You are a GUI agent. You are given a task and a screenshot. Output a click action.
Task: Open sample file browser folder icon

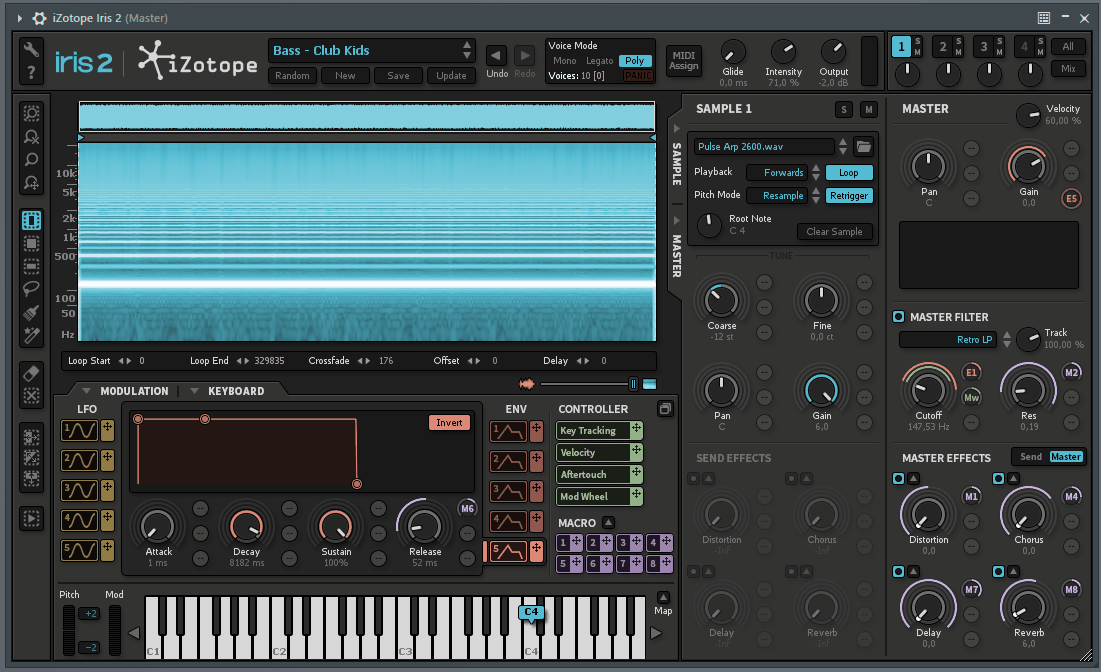click(x=864, y=146)
